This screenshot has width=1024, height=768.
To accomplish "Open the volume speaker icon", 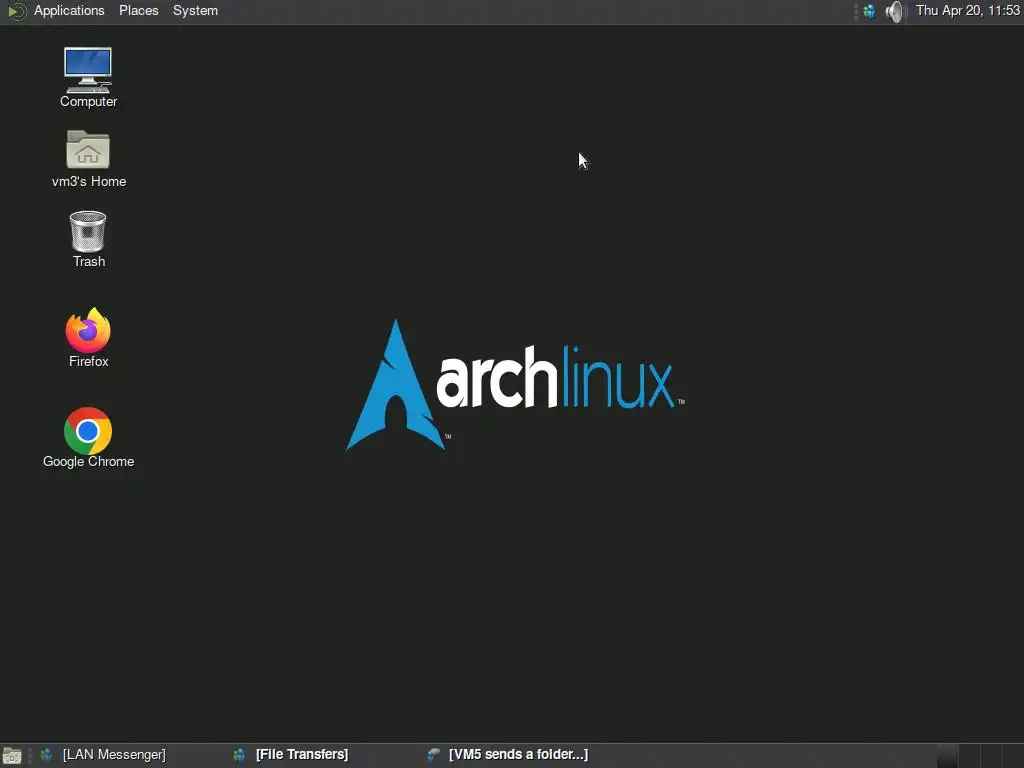I will pyautogui.click(x=895, y=11).
